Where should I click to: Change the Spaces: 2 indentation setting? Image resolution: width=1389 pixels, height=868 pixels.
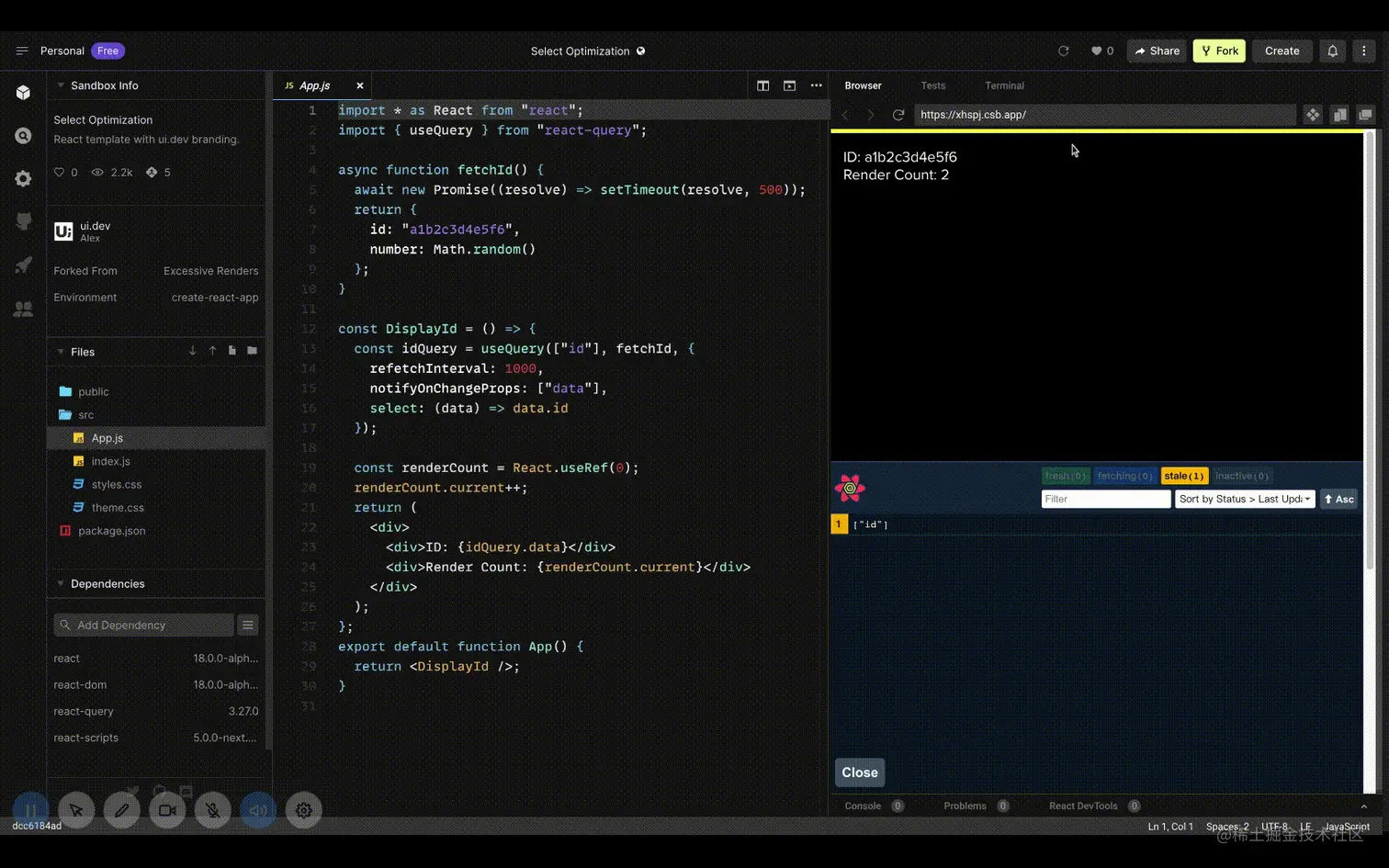click(x=1227, y=827)
